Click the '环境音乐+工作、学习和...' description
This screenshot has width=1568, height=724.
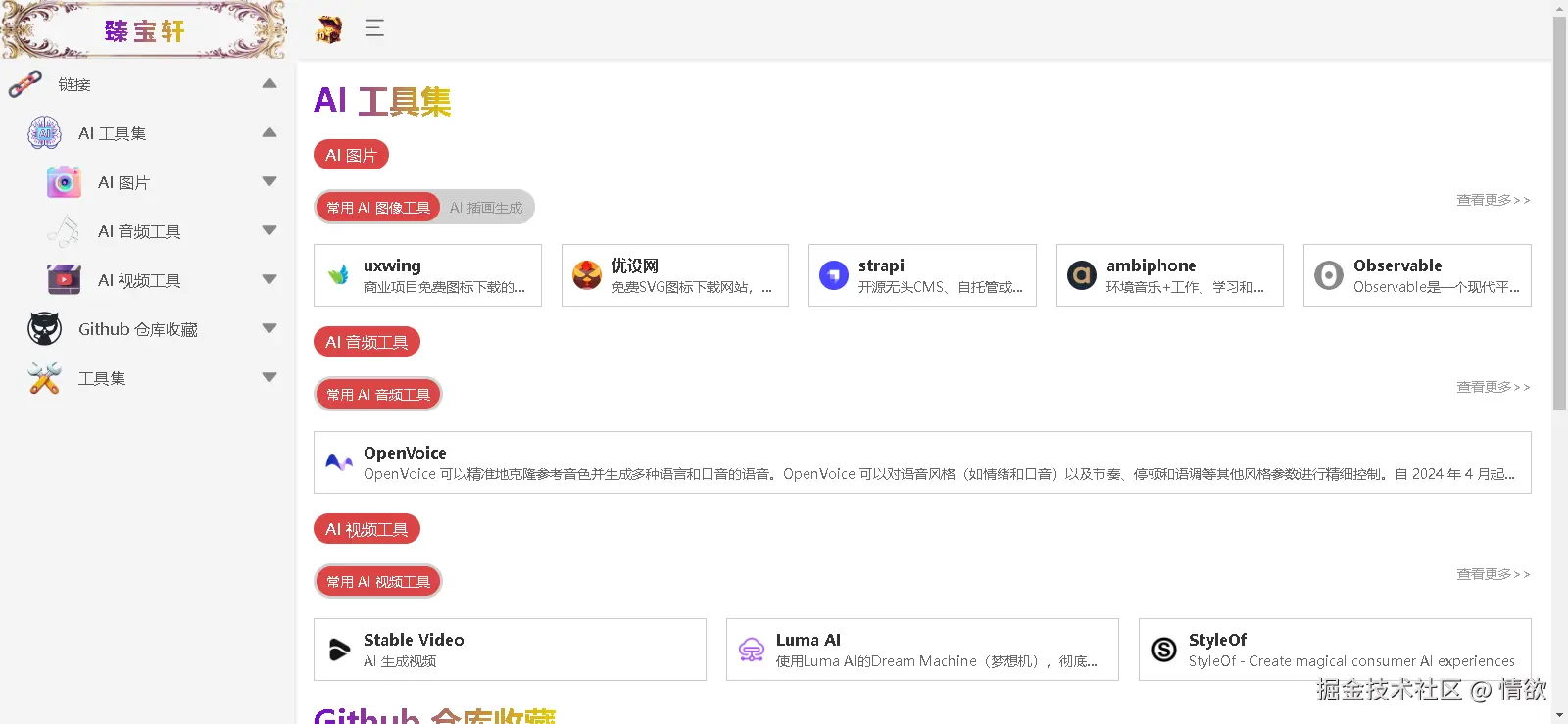pyautogui.click(x=1185, y=287)
